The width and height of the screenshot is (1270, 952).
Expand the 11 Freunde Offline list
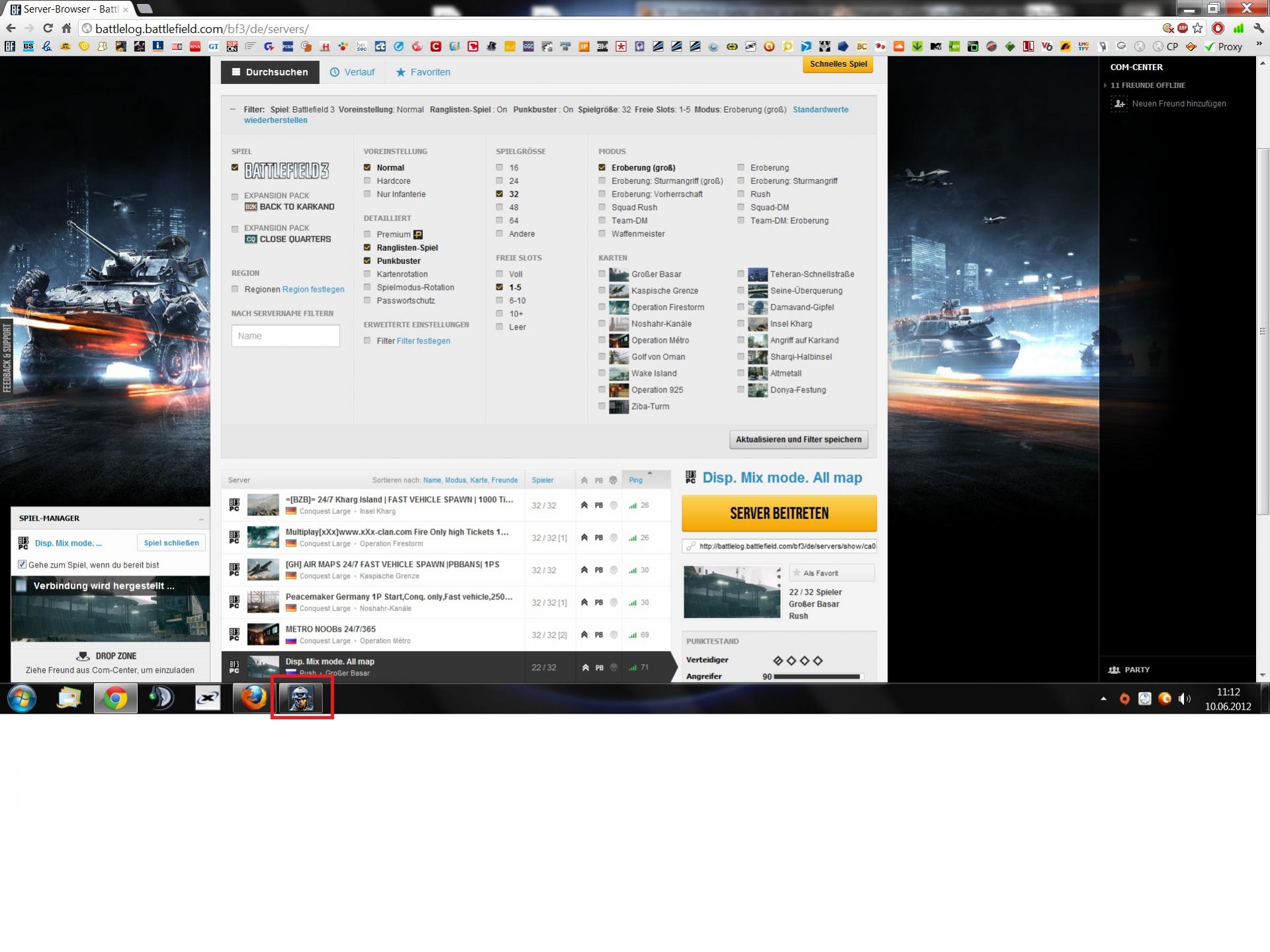click(x=1105, y=85)
